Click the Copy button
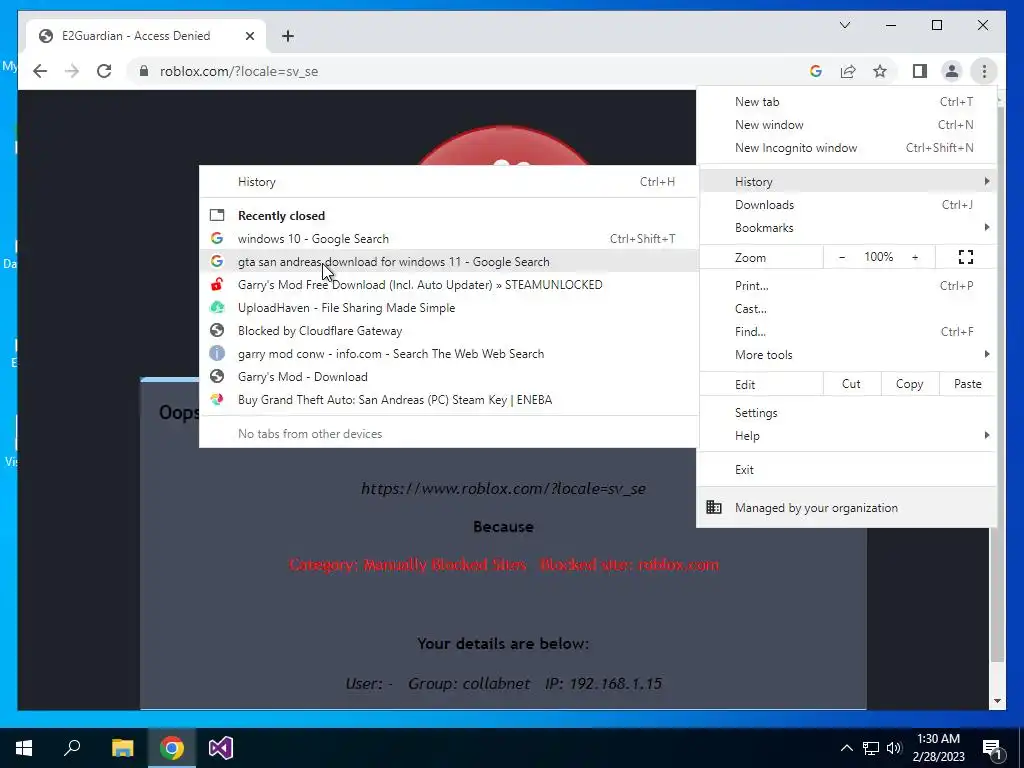 tap(910, 384)
